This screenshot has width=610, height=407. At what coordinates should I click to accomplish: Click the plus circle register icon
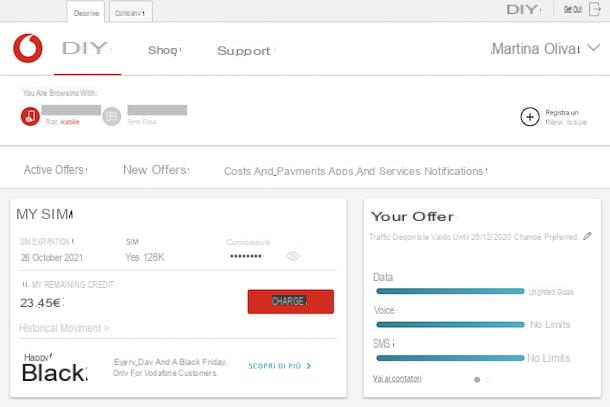coord(530,117)
